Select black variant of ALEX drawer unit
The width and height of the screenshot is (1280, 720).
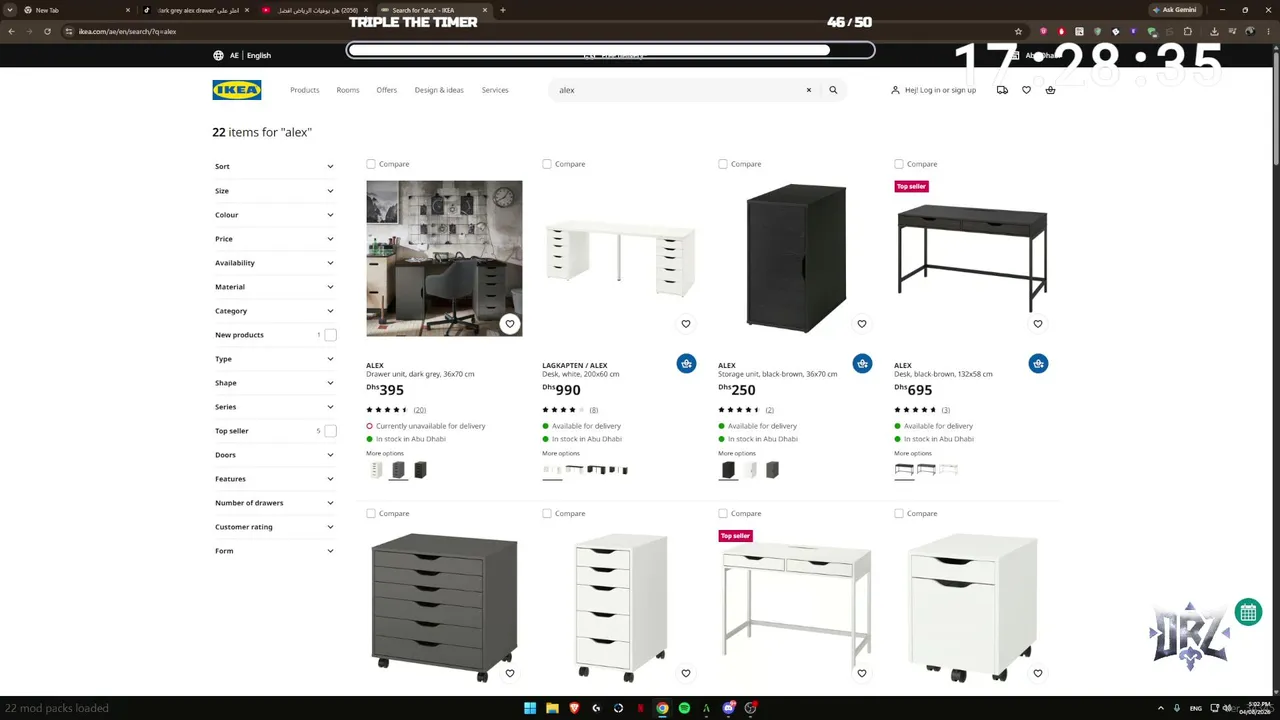point(420,470)
